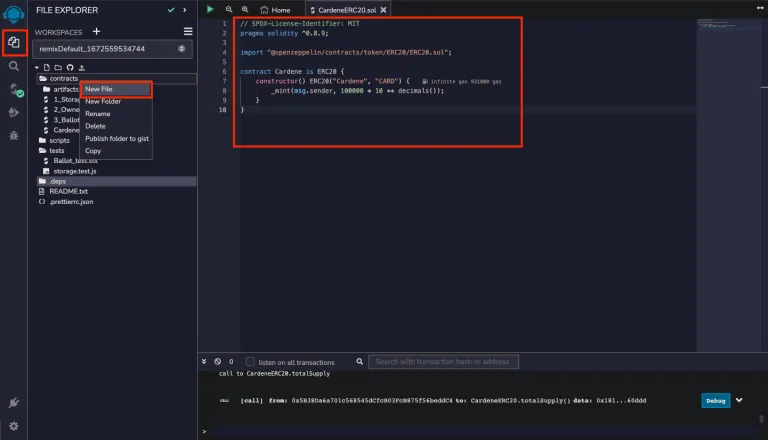Open the workspaces hamburger menu
The height and width of the screenshot is (440, 768).
pyautogui.click(x=188, y=31)
